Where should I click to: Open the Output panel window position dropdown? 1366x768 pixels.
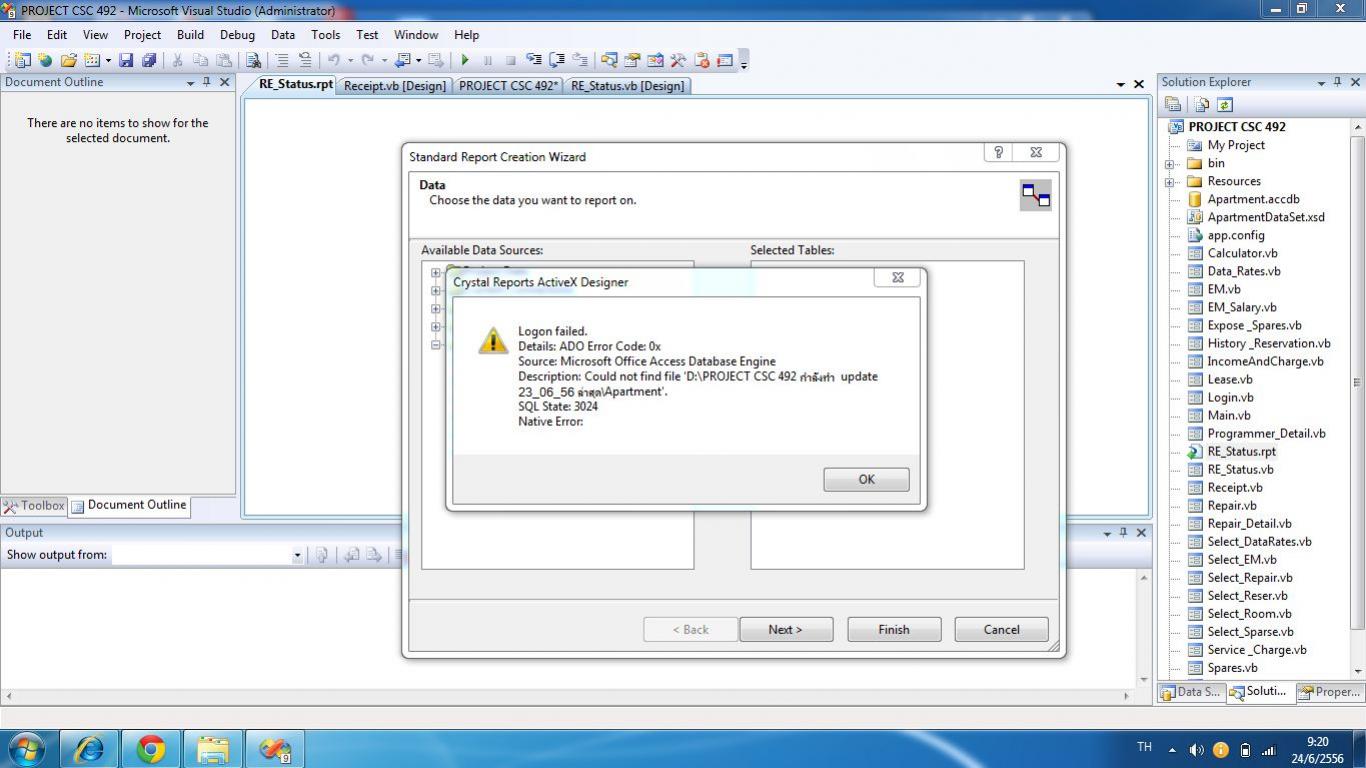pyautogui.click(x=1107, y=534)
